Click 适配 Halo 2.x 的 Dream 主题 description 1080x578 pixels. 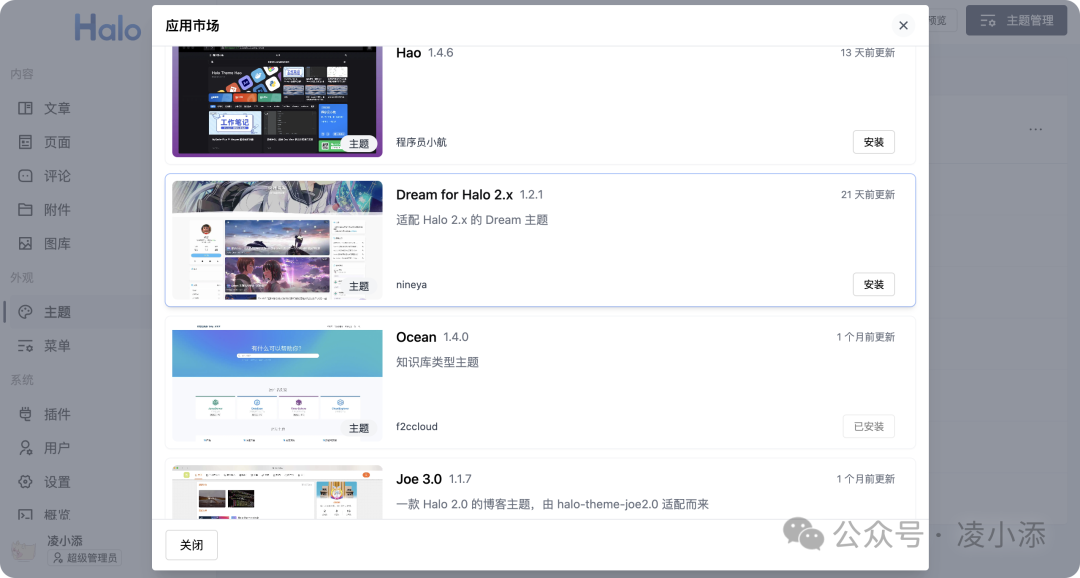(x=472, y=220)
